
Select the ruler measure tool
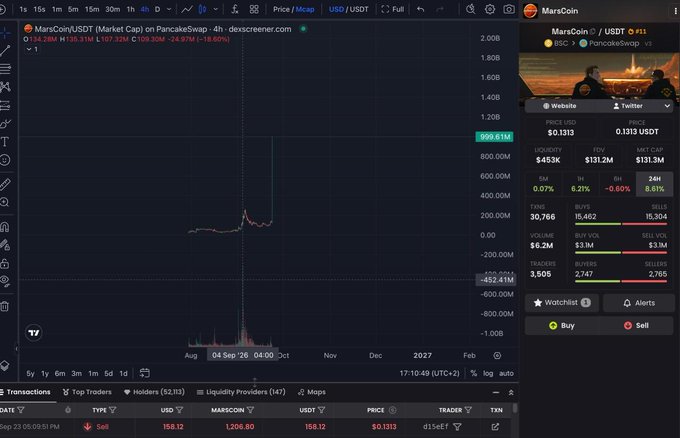coord(5,184)
